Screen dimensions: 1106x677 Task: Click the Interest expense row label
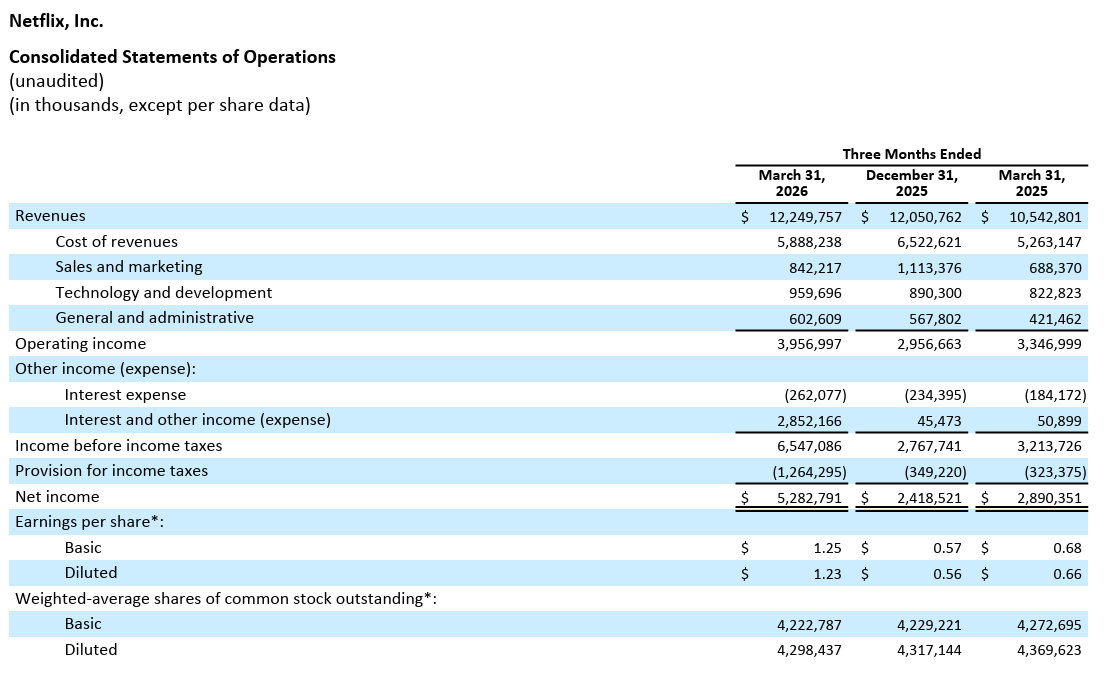tap(125, 395)
